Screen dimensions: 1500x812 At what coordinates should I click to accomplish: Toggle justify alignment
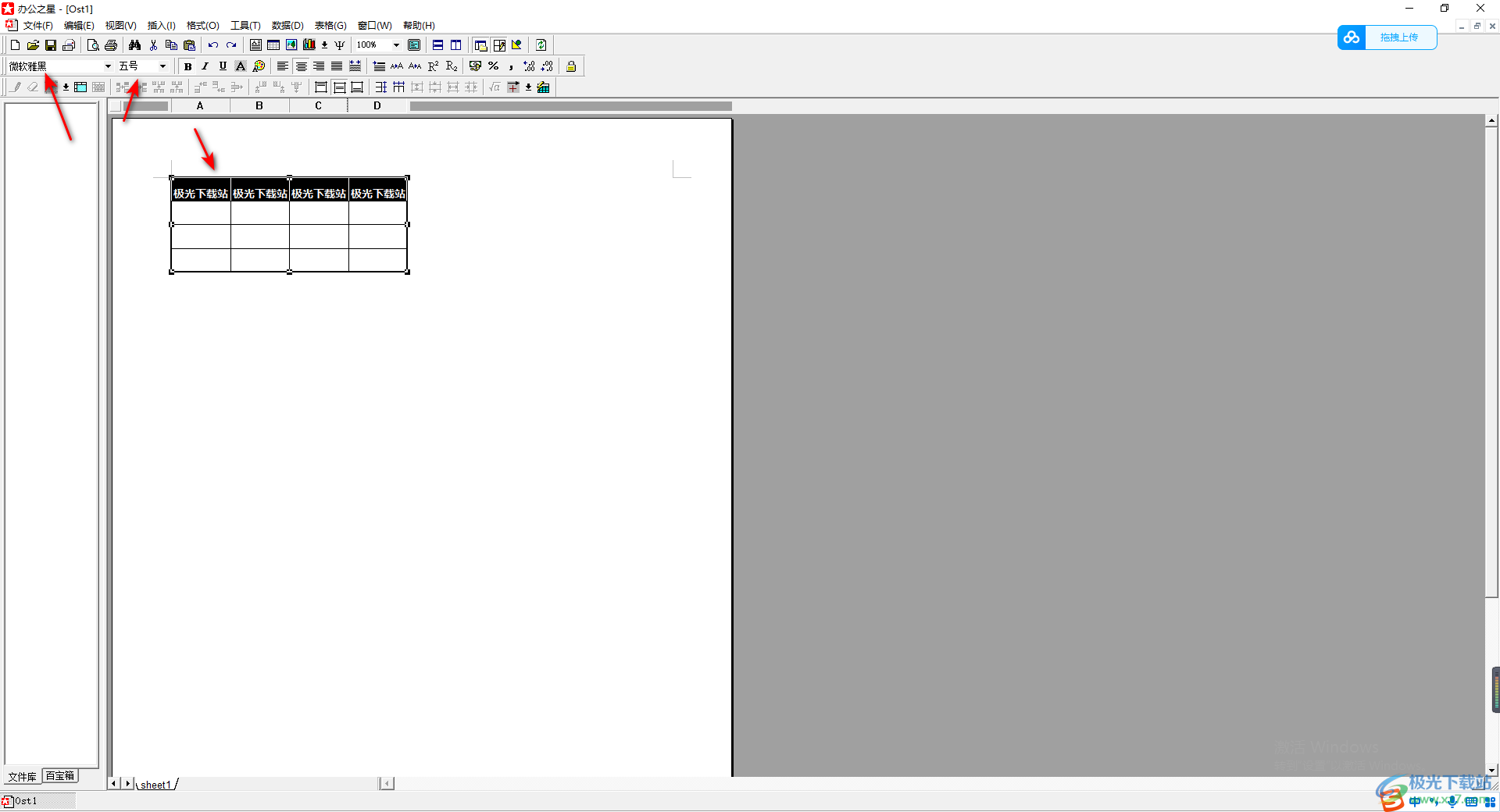(x=337, y=66)
